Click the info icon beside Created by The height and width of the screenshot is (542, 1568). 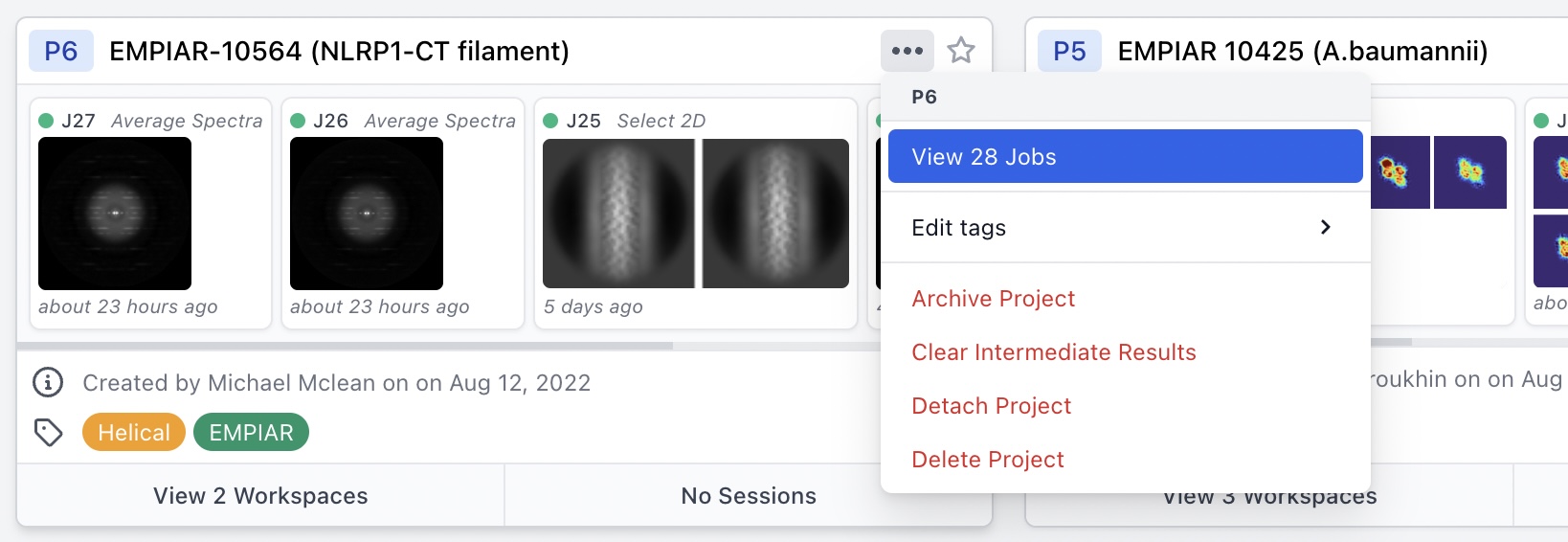(x=48, y=383)
